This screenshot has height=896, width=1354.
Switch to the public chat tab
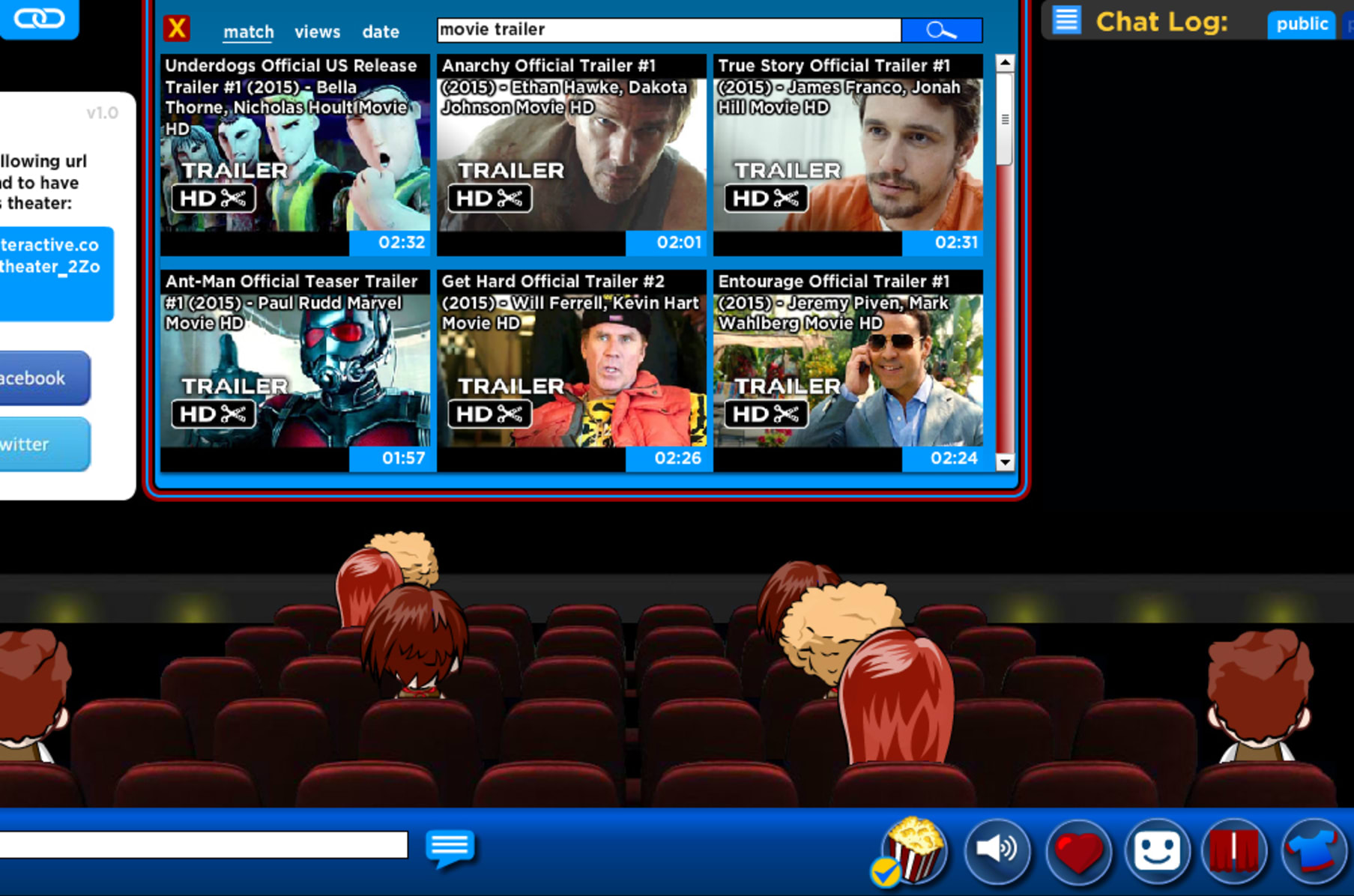(x=1302, y=24)
